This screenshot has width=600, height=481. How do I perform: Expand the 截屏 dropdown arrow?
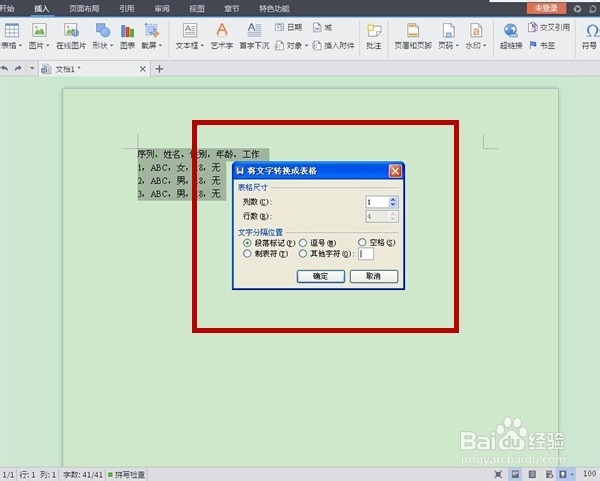160,46
